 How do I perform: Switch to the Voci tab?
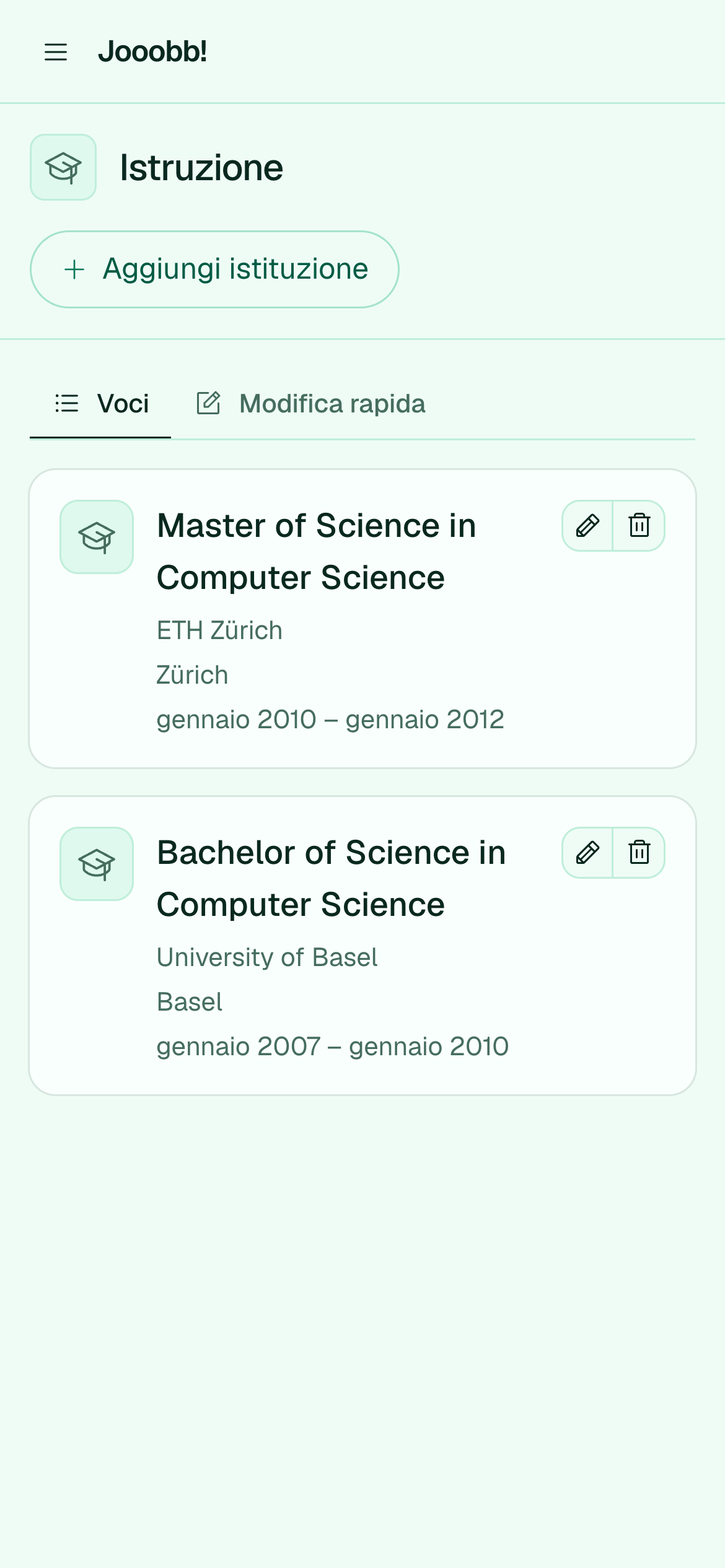[100, 404]
